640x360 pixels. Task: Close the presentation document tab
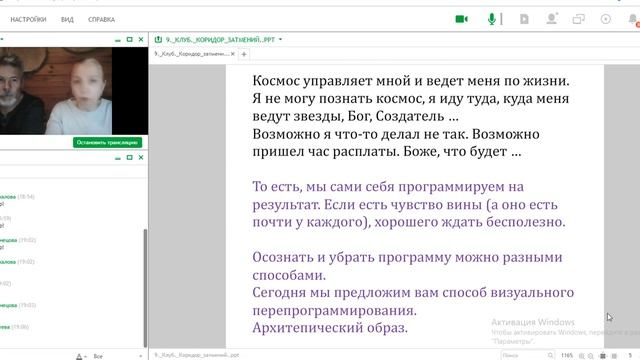(x=233, y=54)
